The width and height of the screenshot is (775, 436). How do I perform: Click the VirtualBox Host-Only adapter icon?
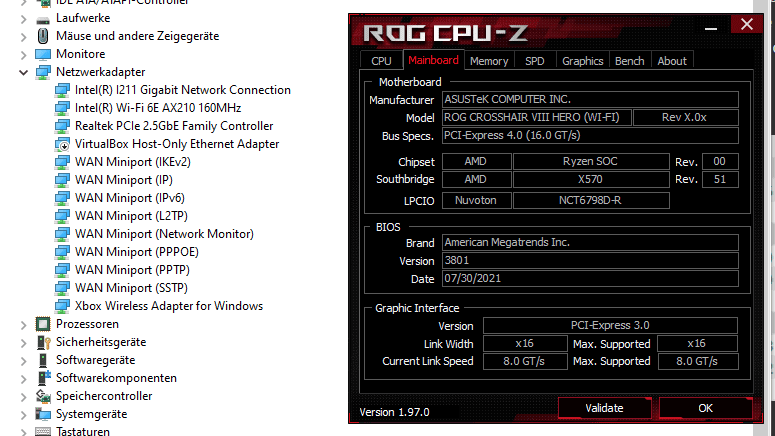(x=63, y=144)
